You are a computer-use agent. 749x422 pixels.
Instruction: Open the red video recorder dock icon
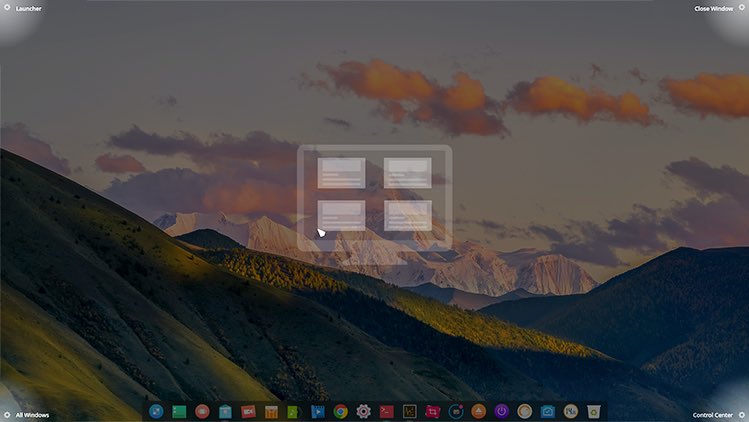click(x=248, y=411)
